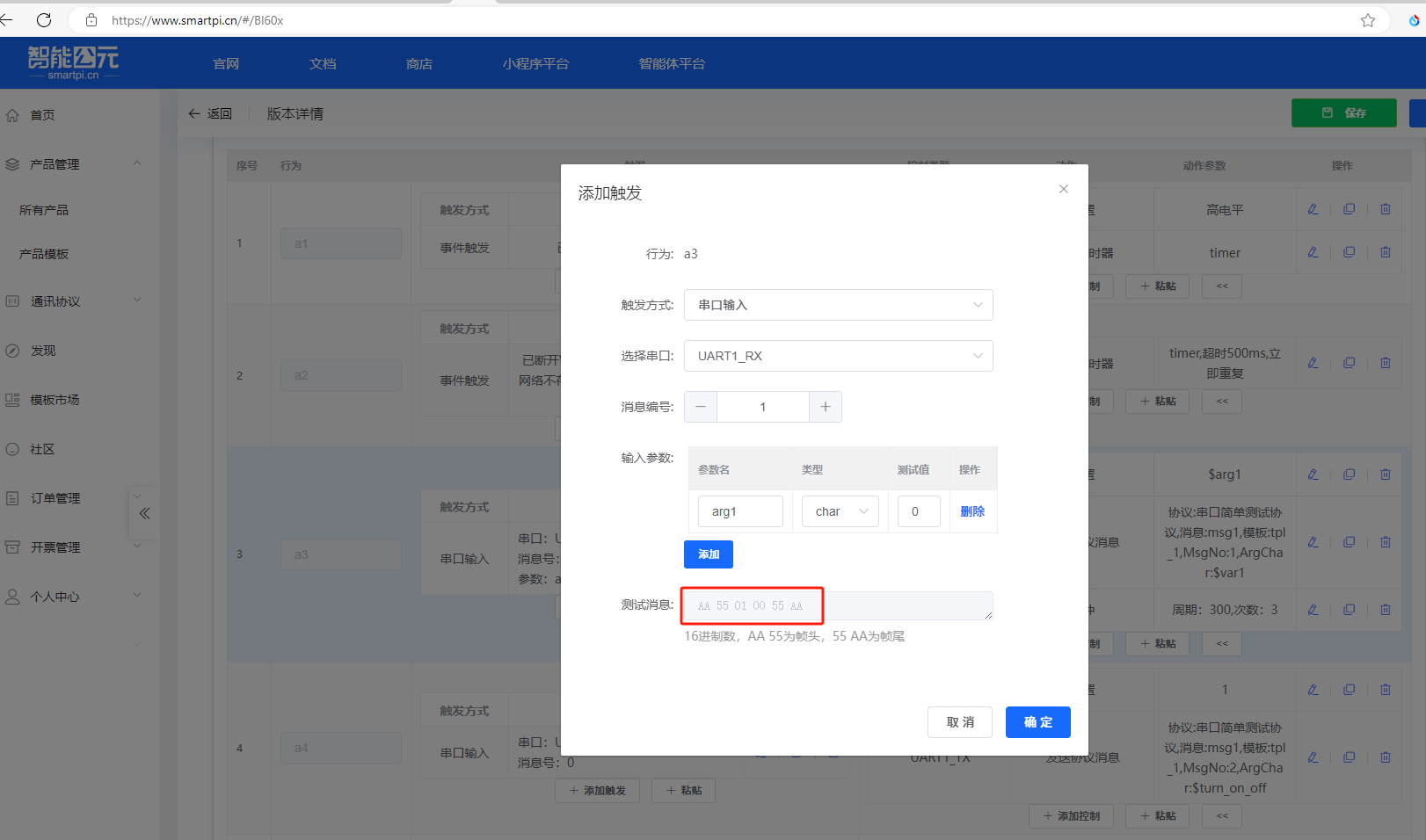The width and height of the screenshot is (1426, 840).
Task: Click the 发现 compass icon in the sidebar
Action: [x=12, y=350]
